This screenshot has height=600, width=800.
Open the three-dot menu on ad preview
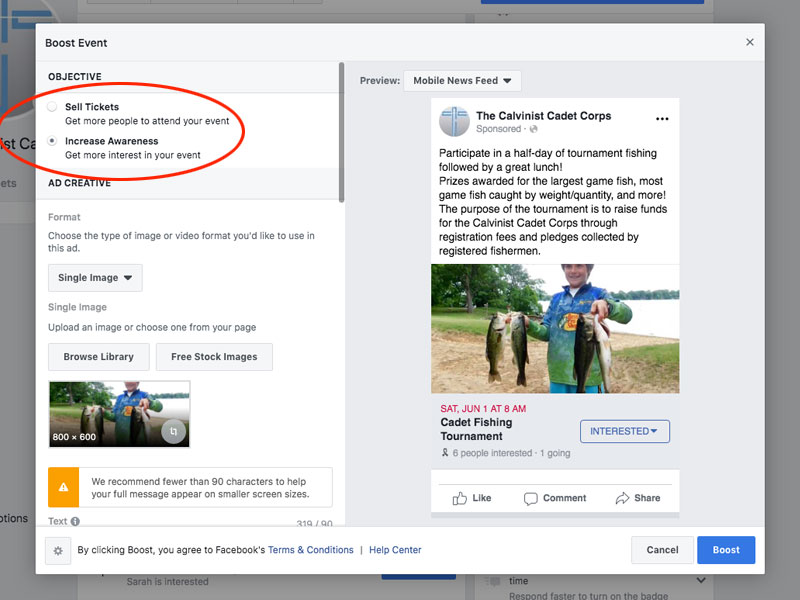coord(662,119)
